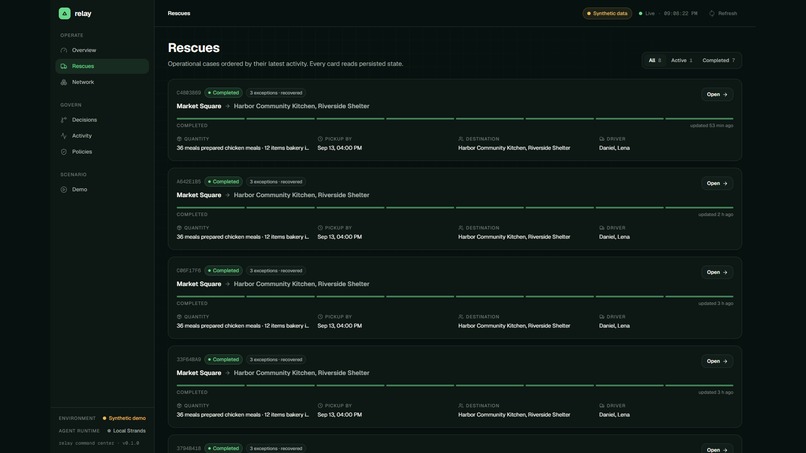Viewport: 806px width, 453px height.
Task: Click Driver truck icon, card updated 53 min ago
Action: point(601,139)
